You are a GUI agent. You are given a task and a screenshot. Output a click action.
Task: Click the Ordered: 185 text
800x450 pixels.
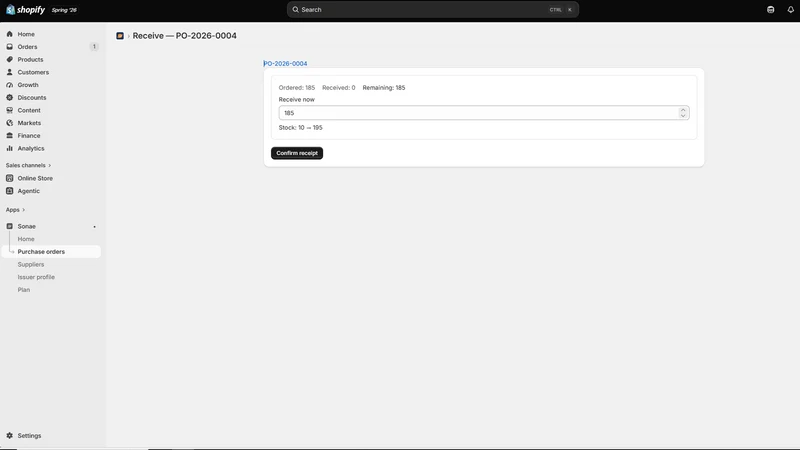296,88
